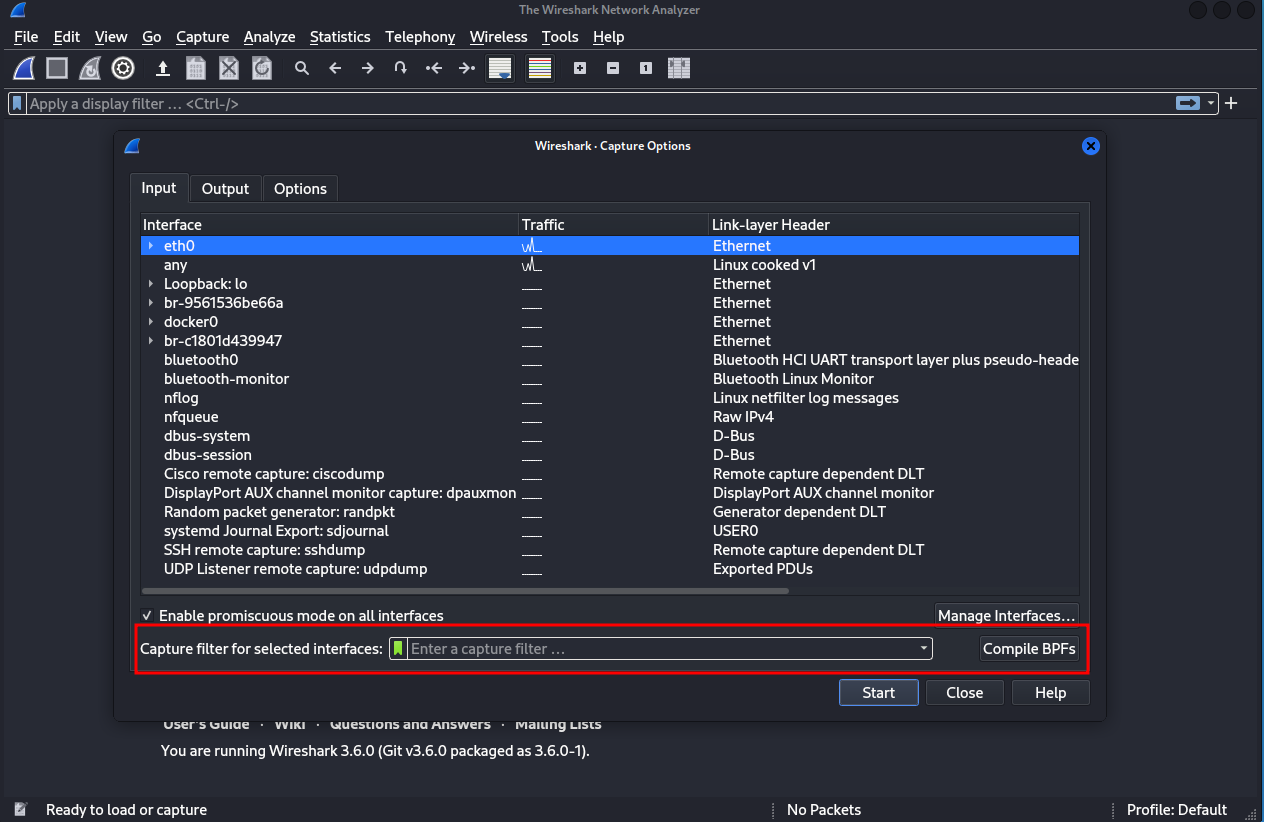
Task: Click the Close button in Capture Options
Action: pyautogui.click(x=965, y=693)
